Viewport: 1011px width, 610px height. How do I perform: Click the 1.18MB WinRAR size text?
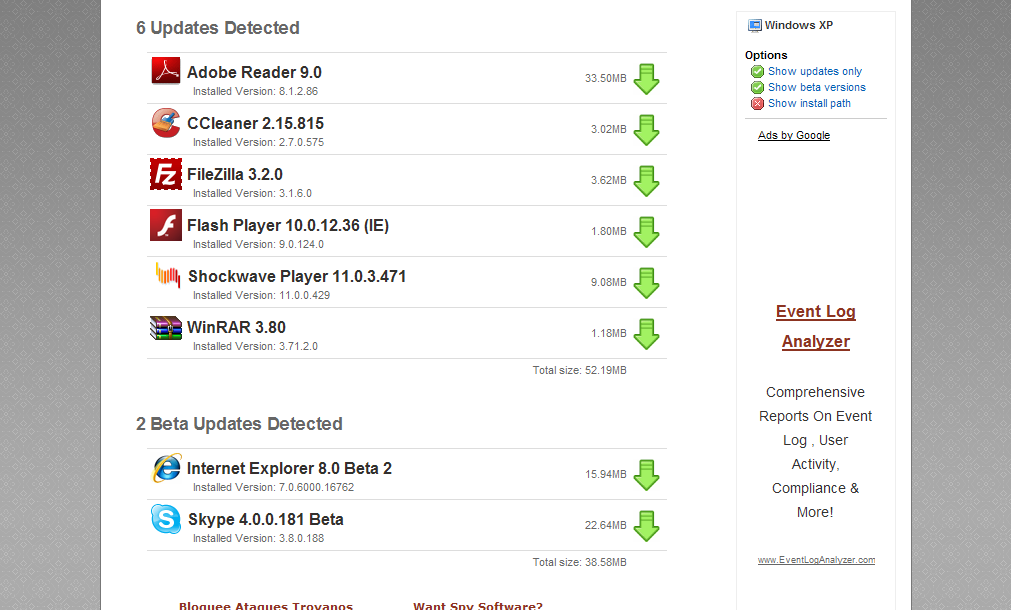click(609, 333)
